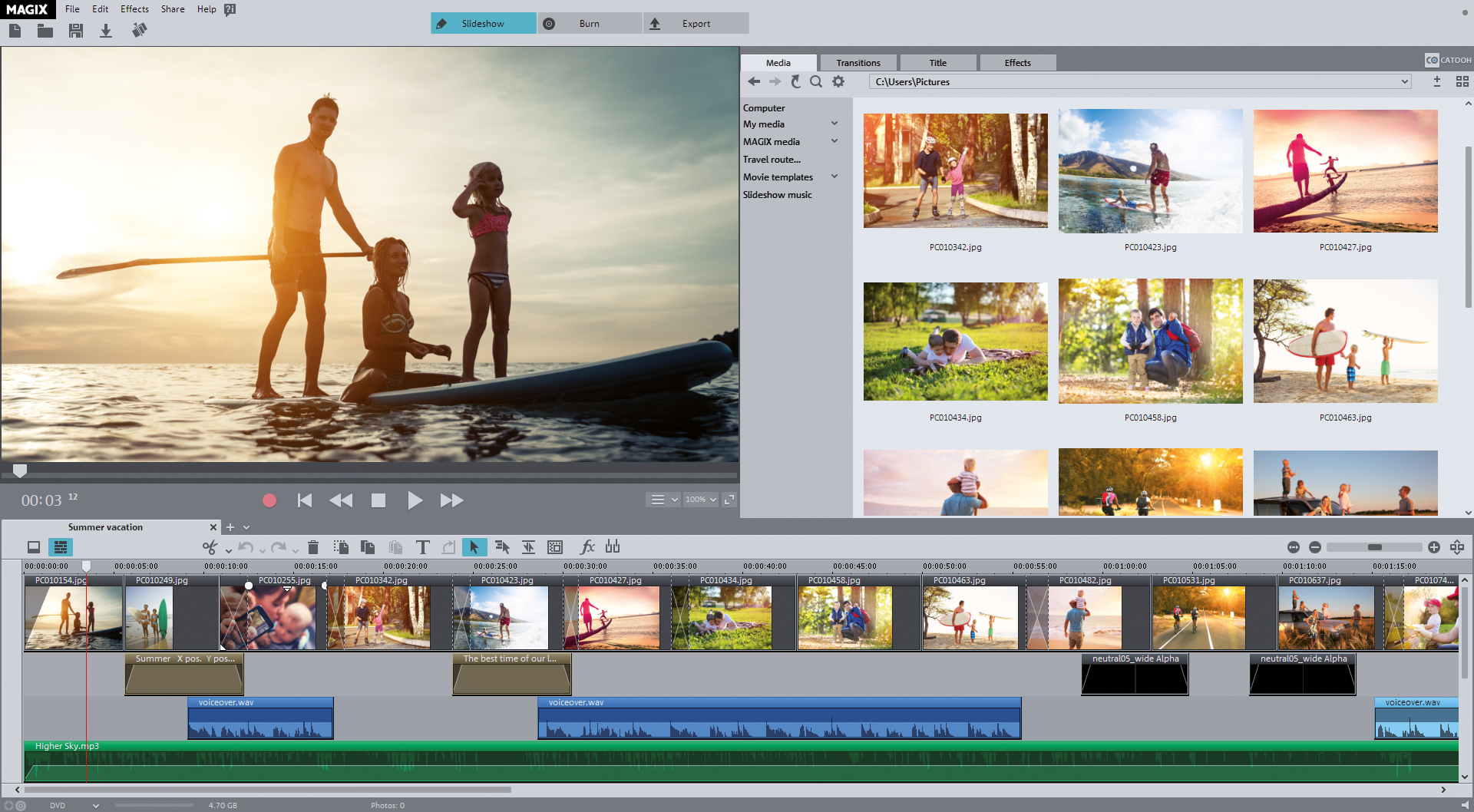Viewport: 1474px width, 812px height.
Task: Click the search icon in media browser
Action: (x=816, y=81)
